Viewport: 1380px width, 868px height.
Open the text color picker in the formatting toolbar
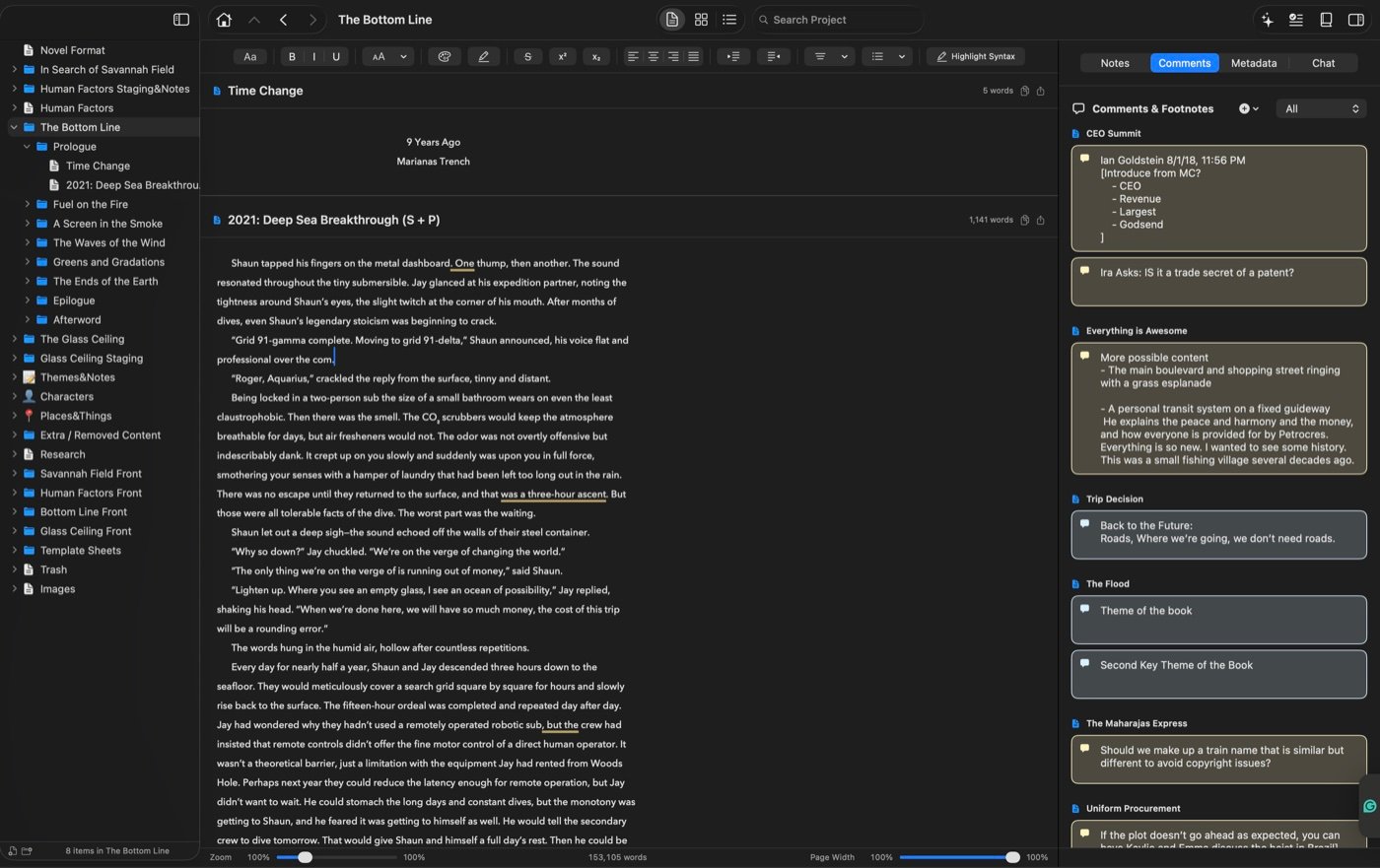click(444, 56)
